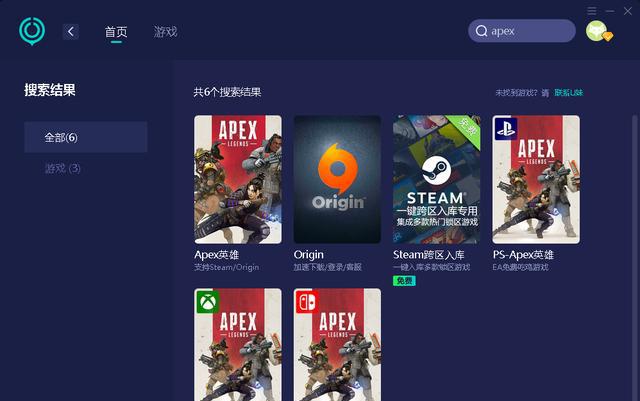Click the 联系U妹 link
The image size is (640, 401).
coord(569,93)
